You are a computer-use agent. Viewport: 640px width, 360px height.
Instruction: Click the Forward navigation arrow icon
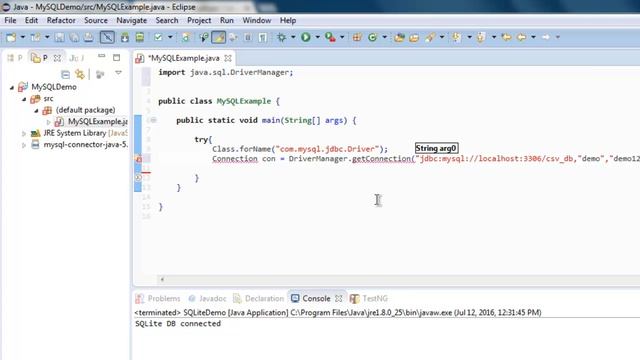click(x=546, y=37)
